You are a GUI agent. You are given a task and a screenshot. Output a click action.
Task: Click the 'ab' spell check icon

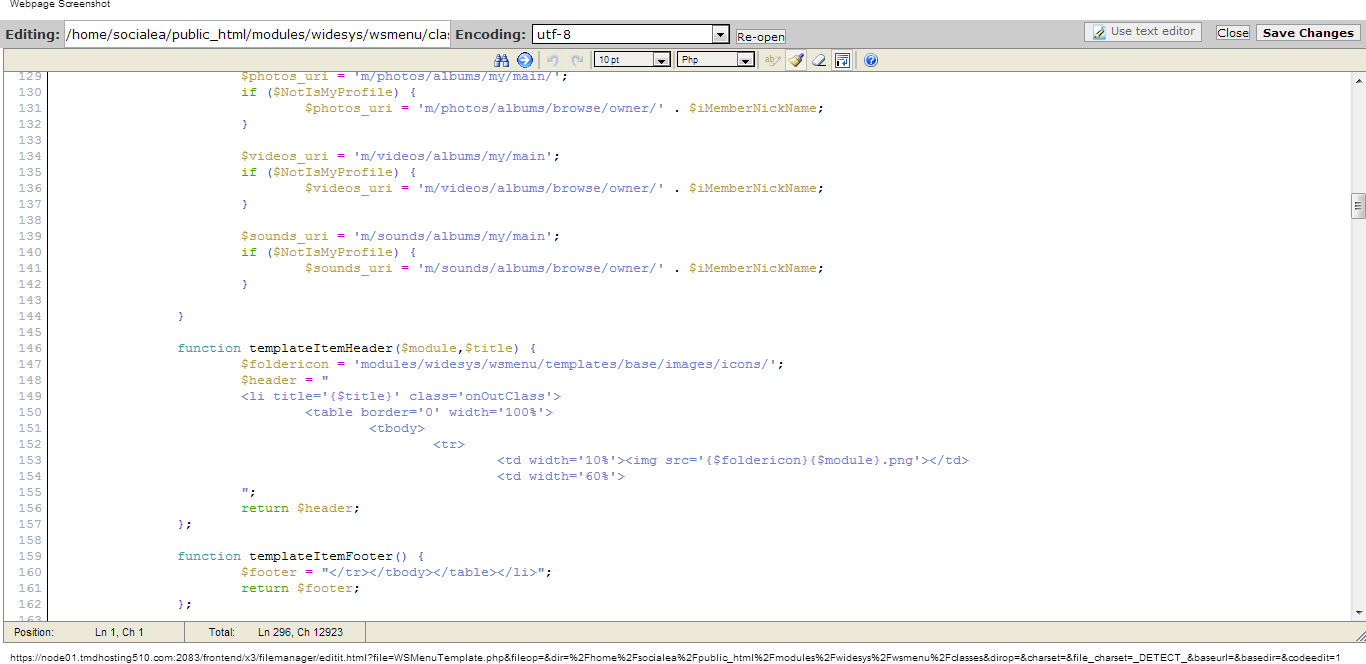tap(771, 60)
